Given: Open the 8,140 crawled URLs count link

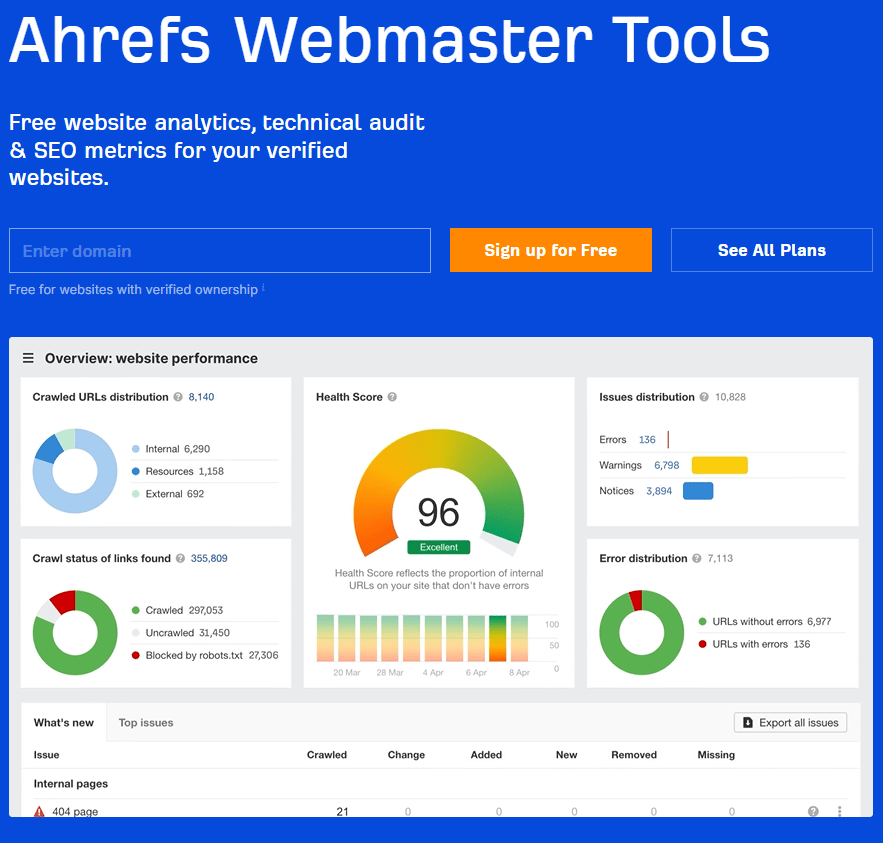Looking at the screenshot, I should [x=201, y=397].
